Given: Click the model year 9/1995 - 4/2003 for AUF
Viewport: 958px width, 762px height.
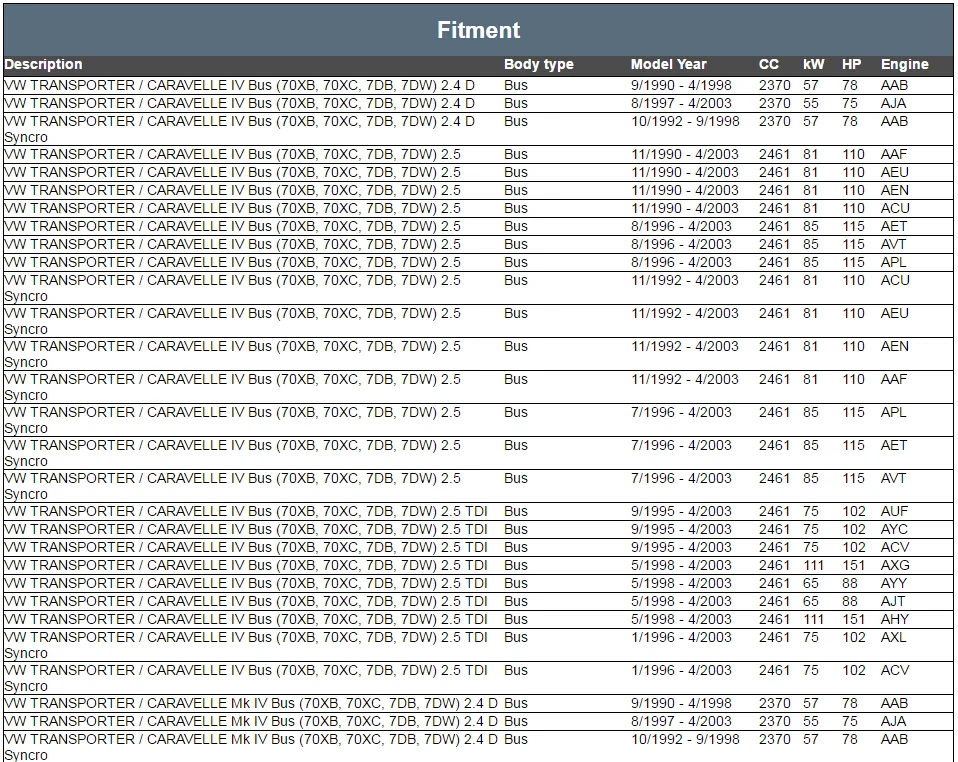Looking at the screenshot, I should click(681, 511).
